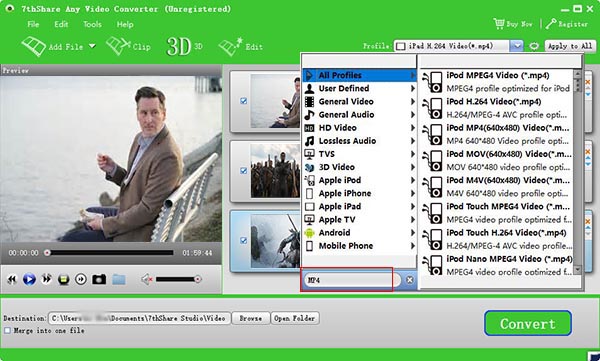Toggle checkbox of third highlighted video

pos(243,240)
